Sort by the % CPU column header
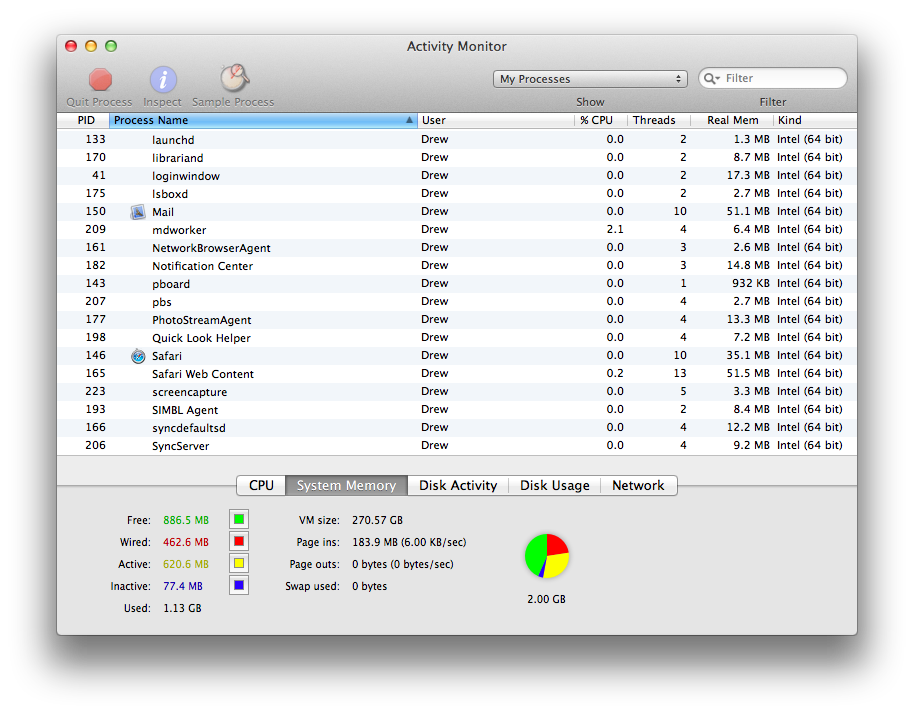 pyautogui.click(x=600, y=120)
